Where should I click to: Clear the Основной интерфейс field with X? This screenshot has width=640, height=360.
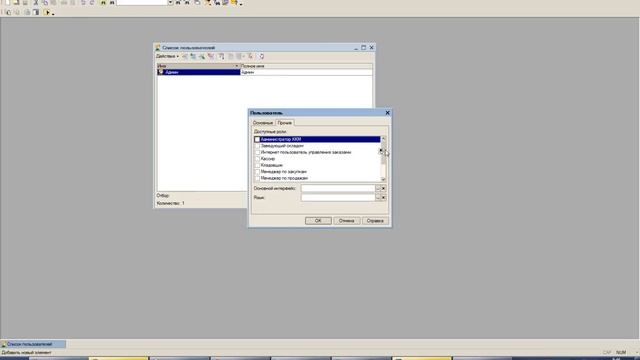pos(383,188)
